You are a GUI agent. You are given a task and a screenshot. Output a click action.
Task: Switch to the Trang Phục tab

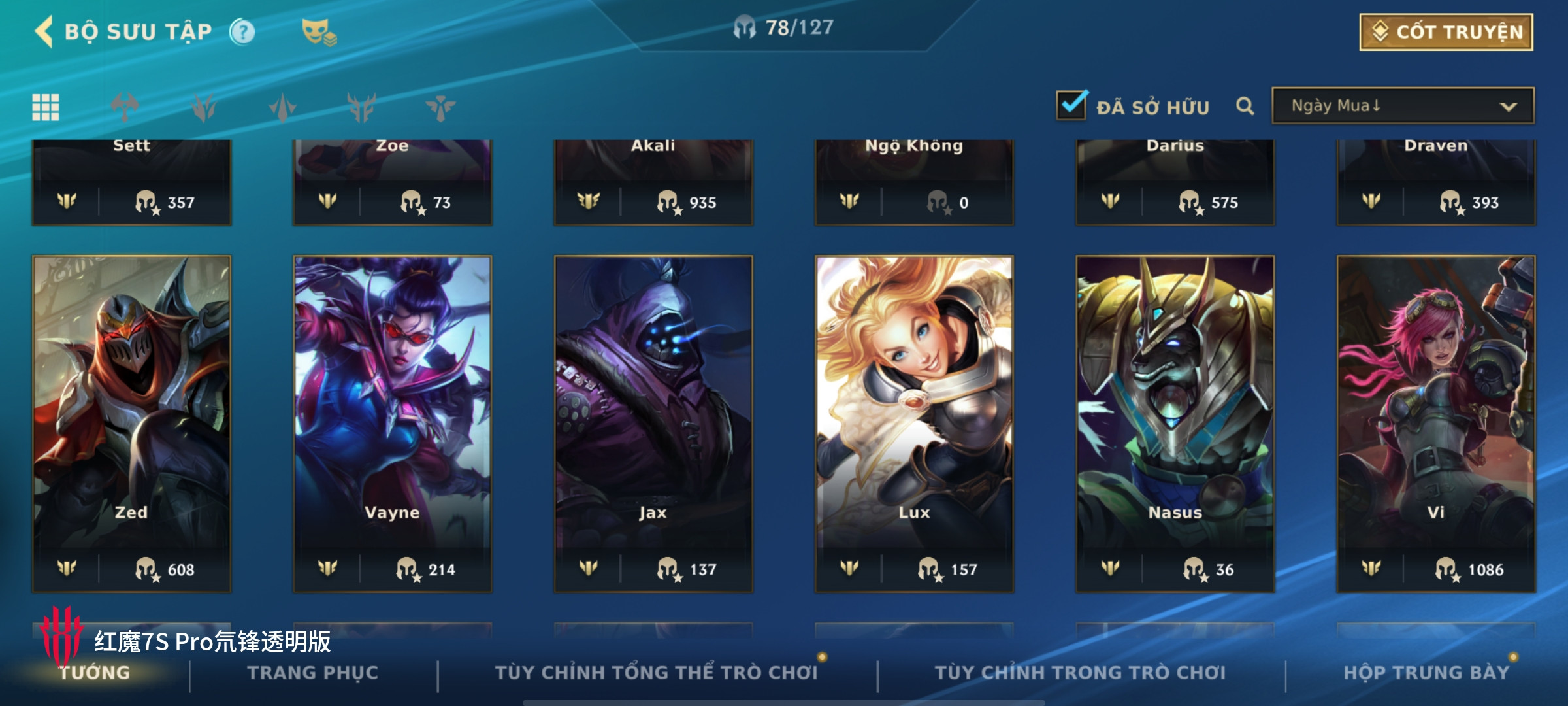[313, 673]
